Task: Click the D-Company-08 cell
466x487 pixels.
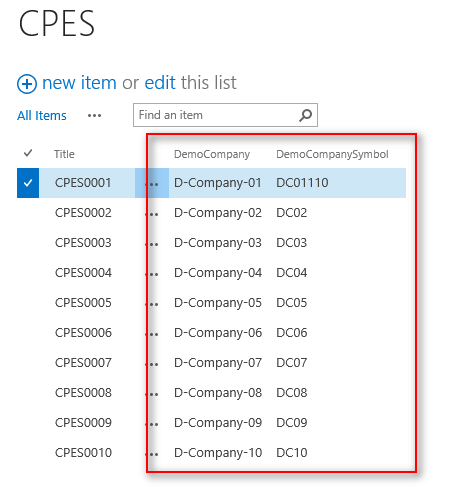Action: pyautogui.click(x=218, y=393)
